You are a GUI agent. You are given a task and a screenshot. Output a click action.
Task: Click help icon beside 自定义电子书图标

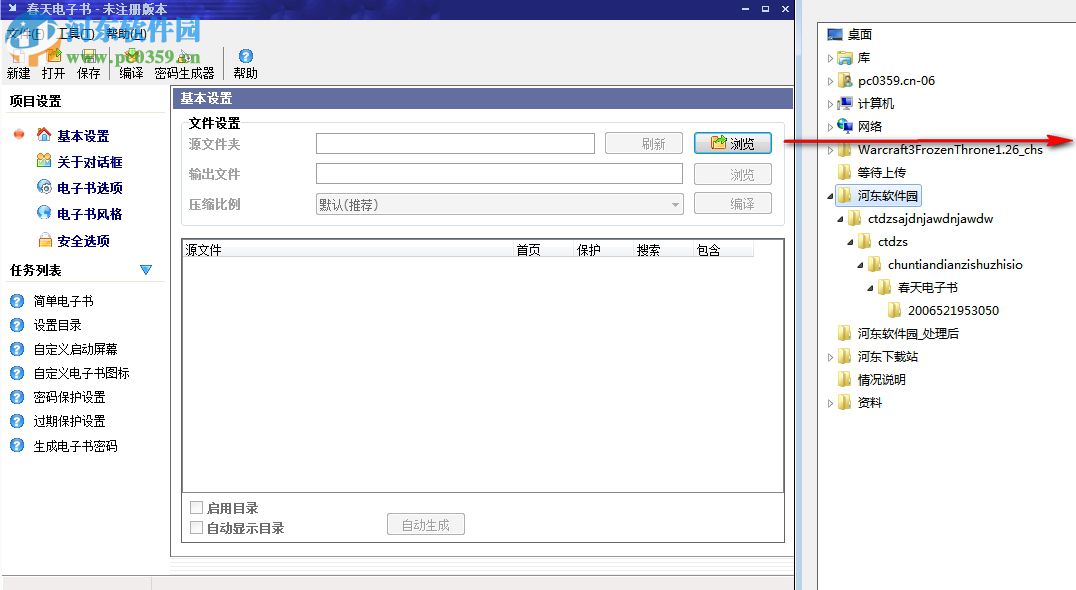(17, 373)
